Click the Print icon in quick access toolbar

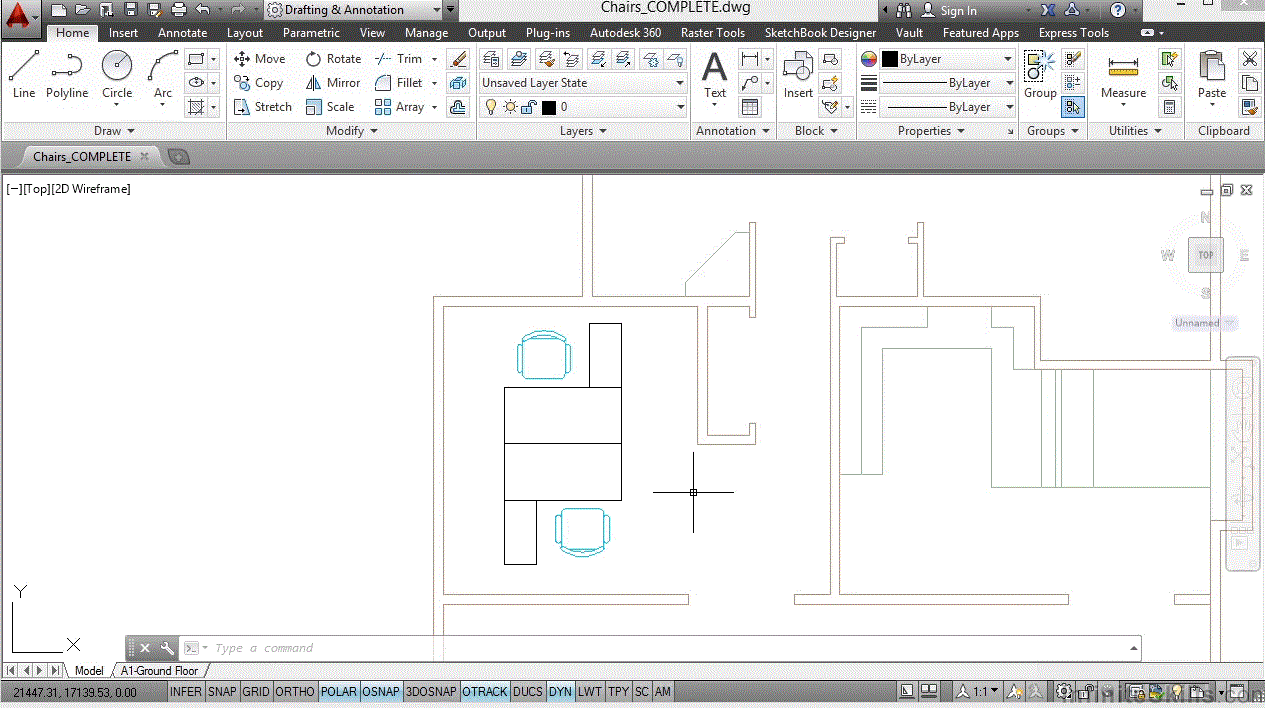click(x=178, y=10)
